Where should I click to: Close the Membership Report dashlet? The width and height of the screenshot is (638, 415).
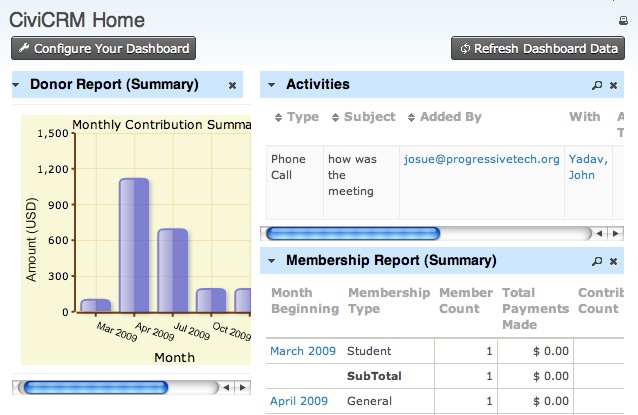point(615,261)
